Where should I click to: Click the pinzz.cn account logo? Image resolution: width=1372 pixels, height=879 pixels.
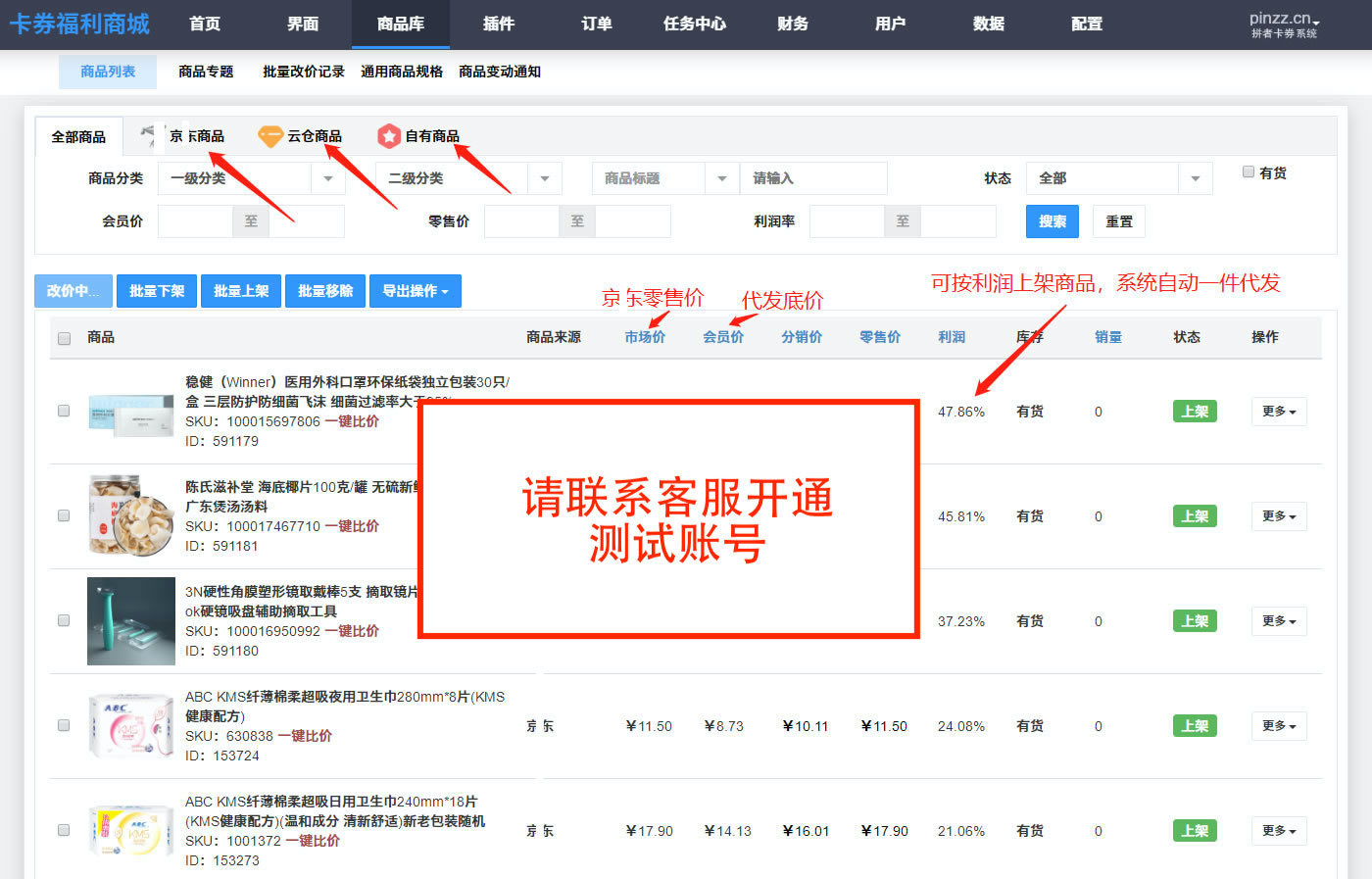pyautogui.click(x=1284, y=24)
